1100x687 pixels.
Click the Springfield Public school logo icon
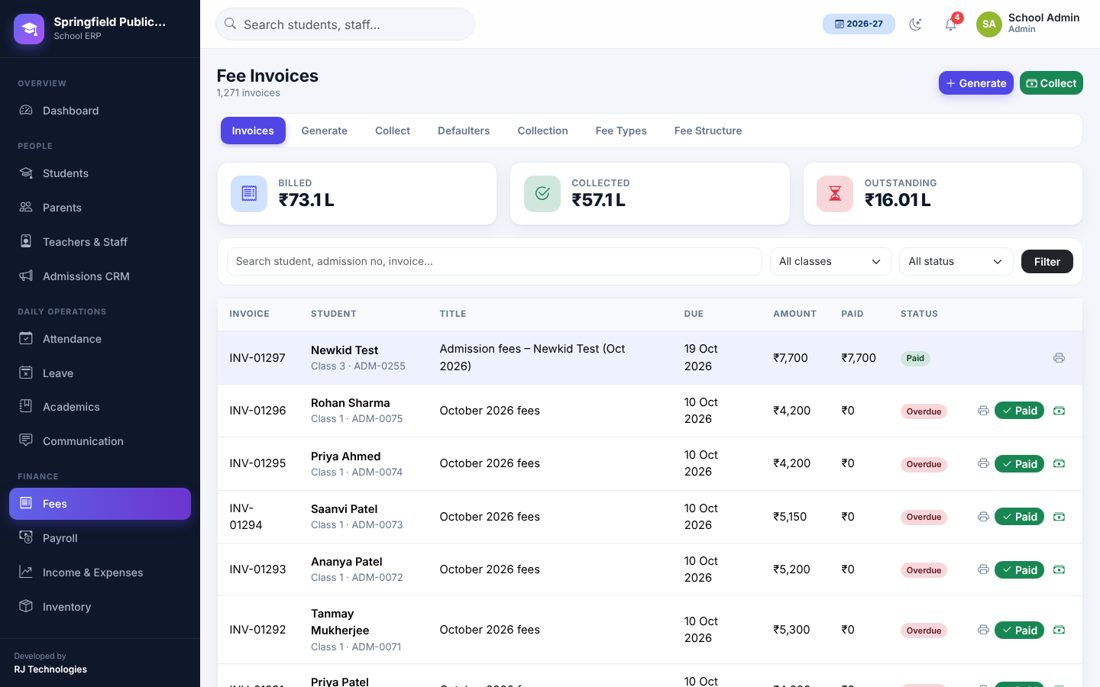29,29
